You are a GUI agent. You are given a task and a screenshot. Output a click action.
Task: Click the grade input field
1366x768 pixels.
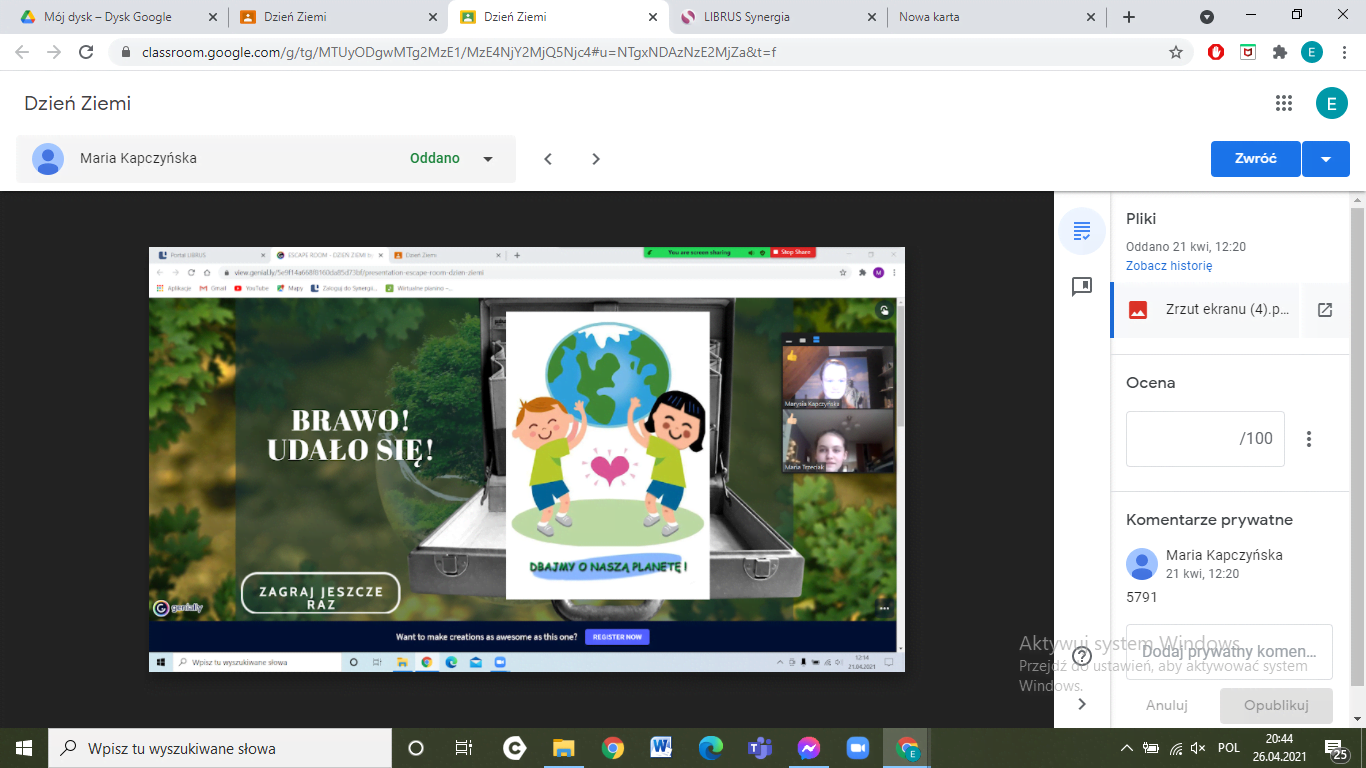pyautogui.click(x=1204, y=439)
